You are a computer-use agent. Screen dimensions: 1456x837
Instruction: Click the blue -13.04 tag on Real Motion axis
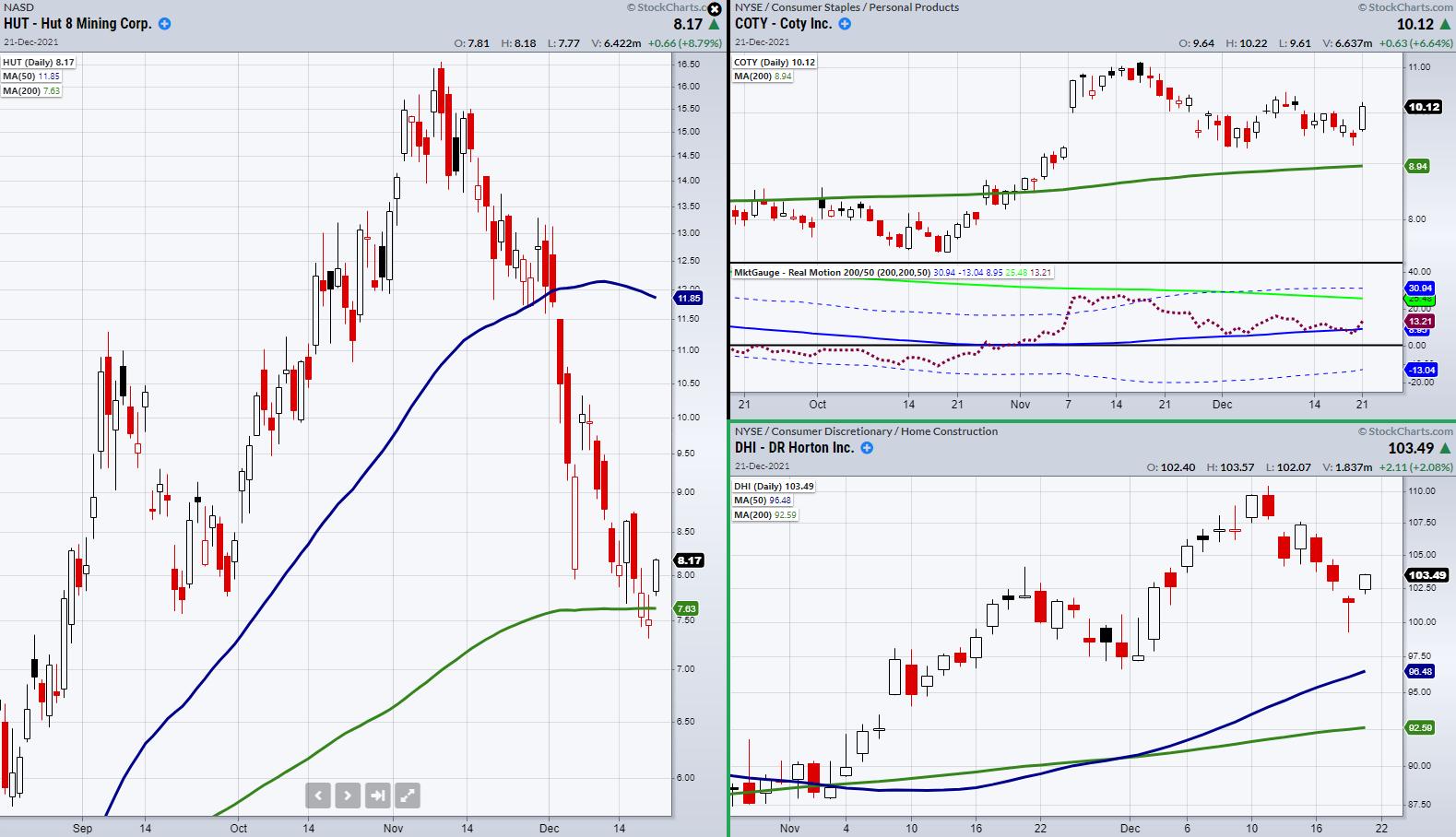click(1421, 371)
